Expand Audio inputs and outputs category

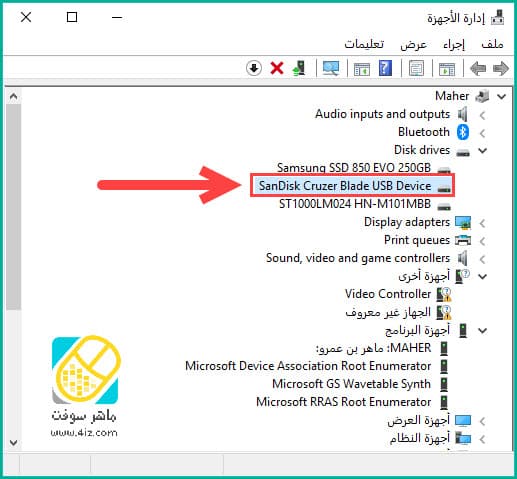[x=482, y=115]
